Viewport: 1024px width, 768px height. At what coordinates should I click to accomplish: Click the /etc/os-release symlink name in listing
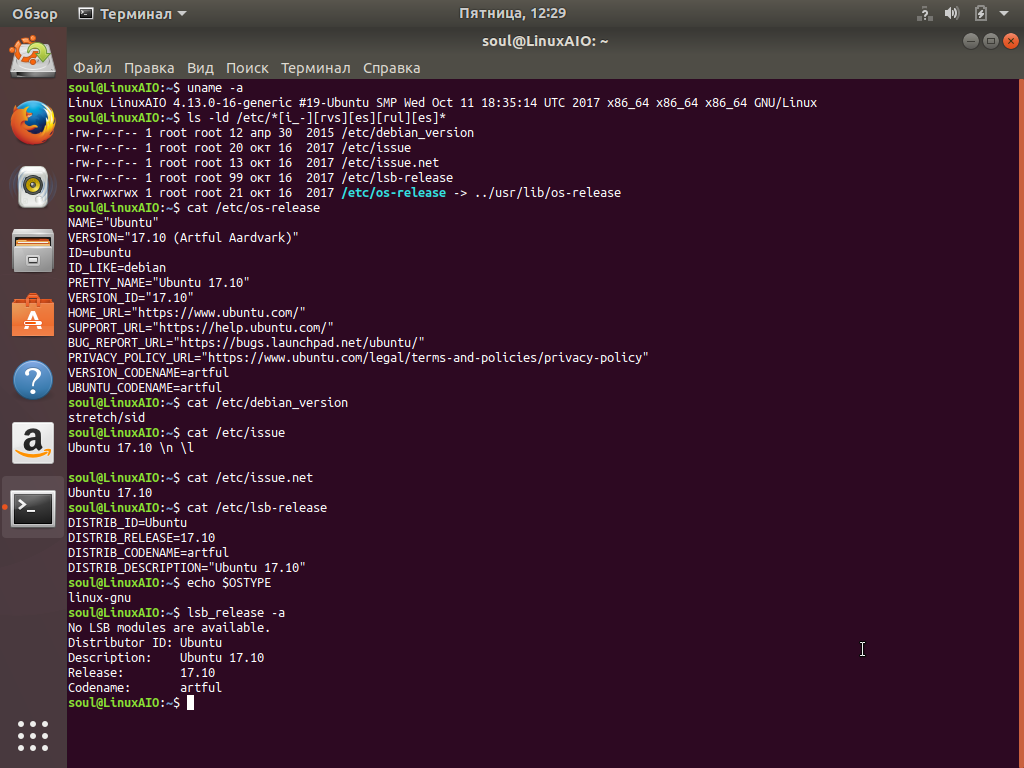394,193
